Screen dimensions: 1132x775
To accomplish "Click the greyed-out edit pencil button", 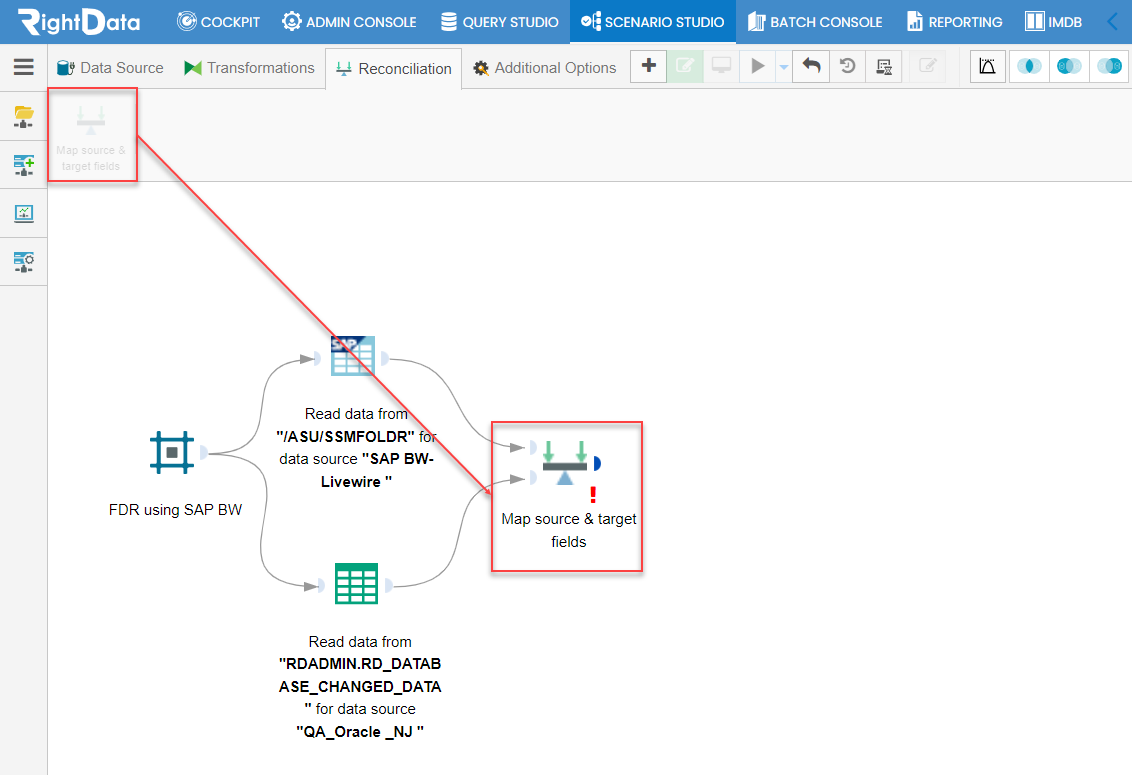I will (x=928, y=66).
